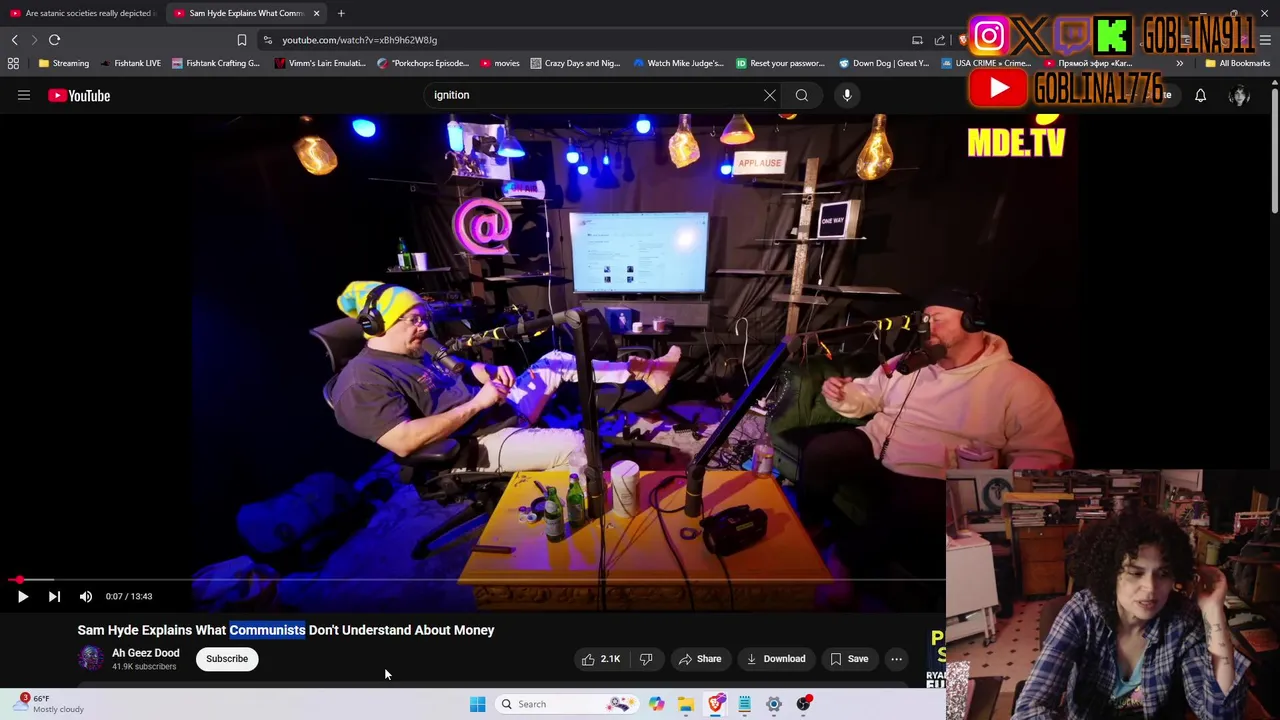Image resolution: width=1280 pixels, height=720 pixels.
Task: Open the account avatar menu
Action: point(1239,95)
